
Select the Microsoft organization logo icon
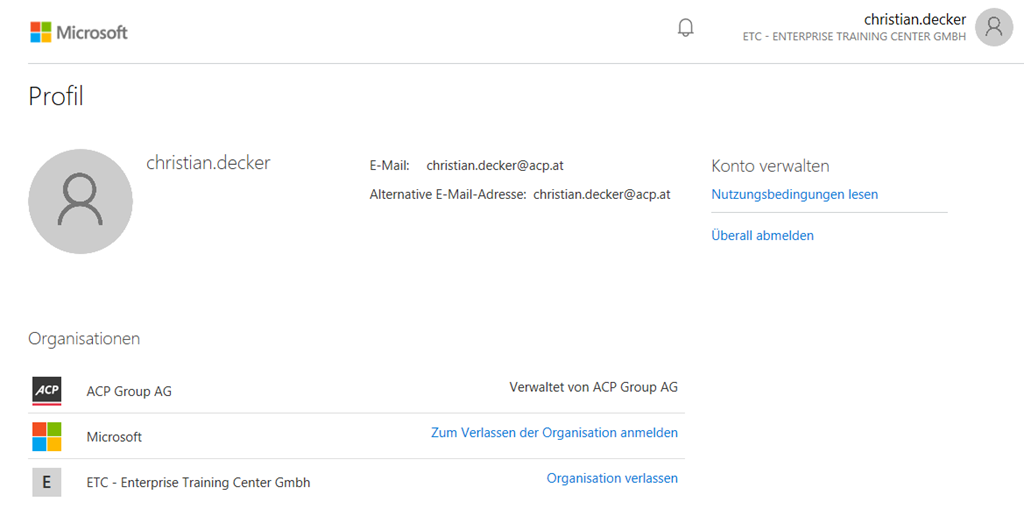46,436
